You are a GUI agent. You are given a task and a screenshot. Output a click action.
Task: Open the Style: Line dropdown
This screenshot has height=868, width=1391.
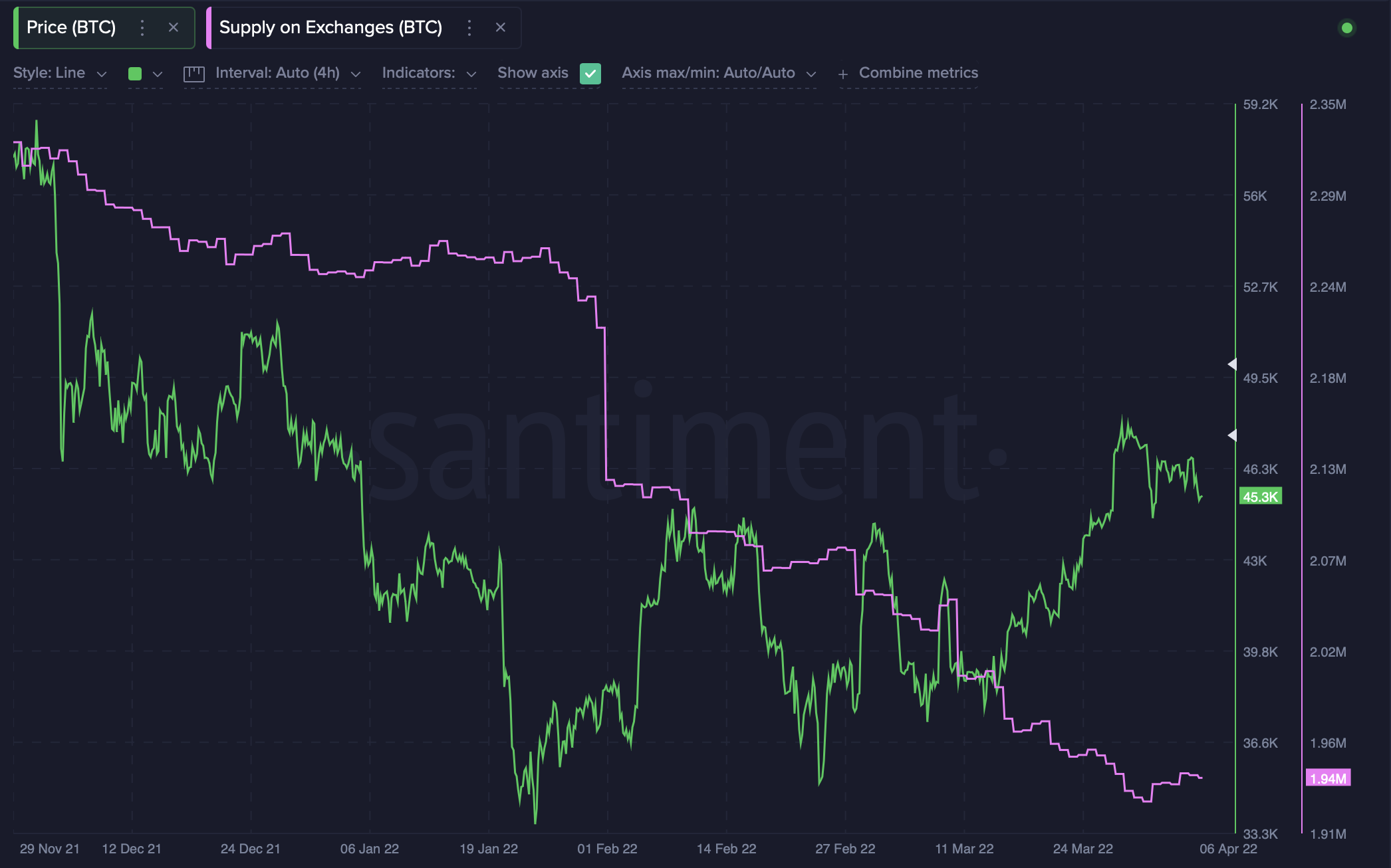(x=60, y=73)
